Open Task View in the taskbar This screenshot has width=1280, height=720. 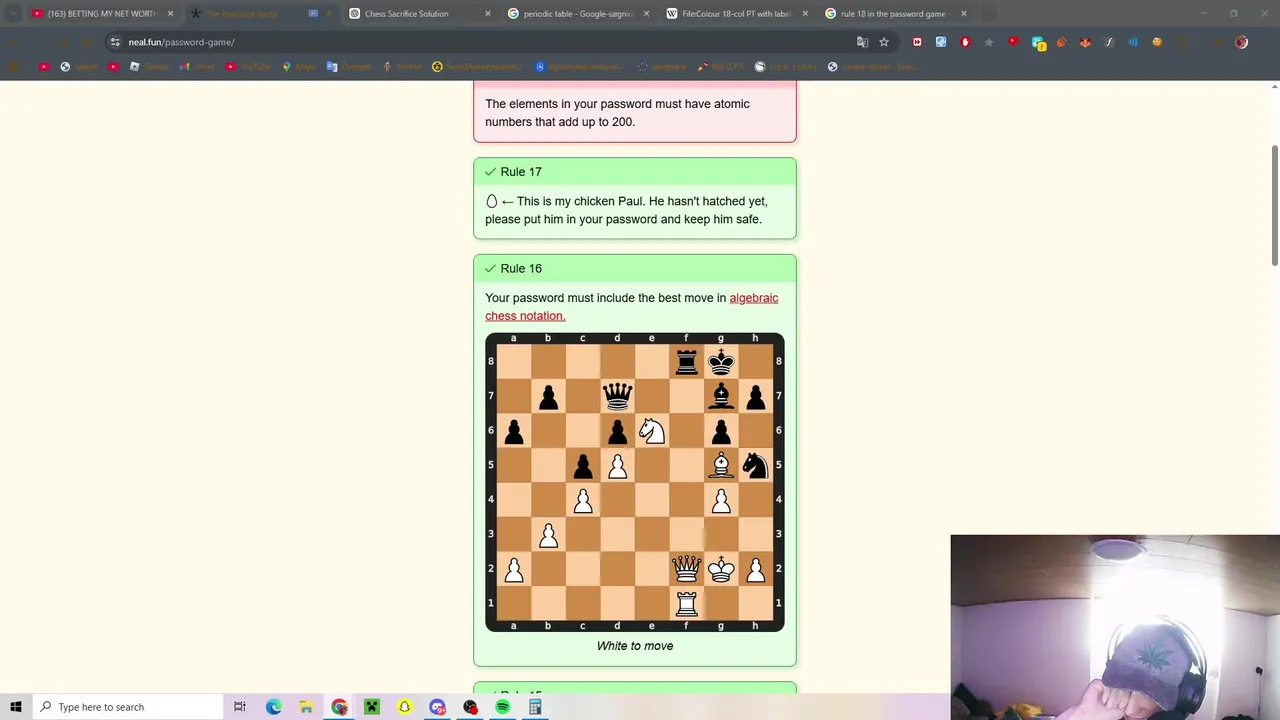tap(240, 707)
